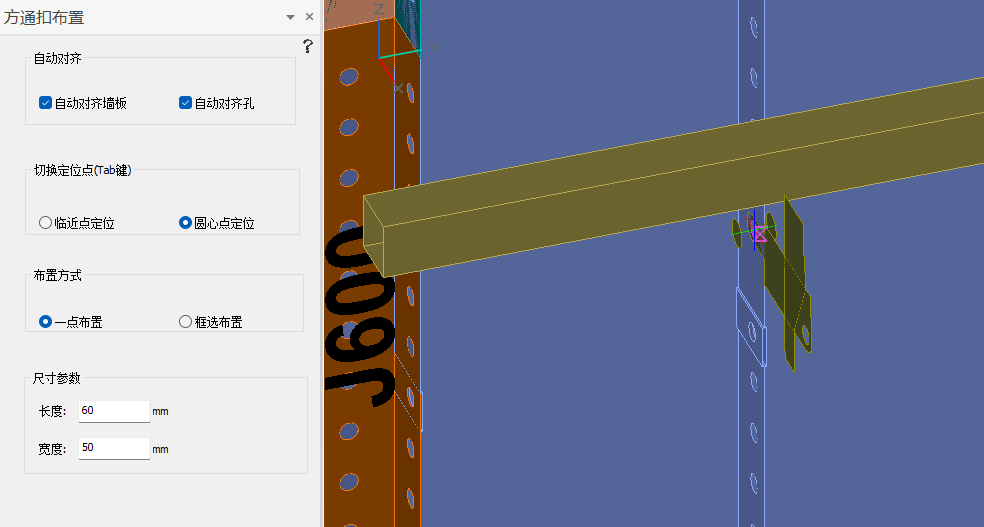Click the 自动对齐 group label

(57, 58)
